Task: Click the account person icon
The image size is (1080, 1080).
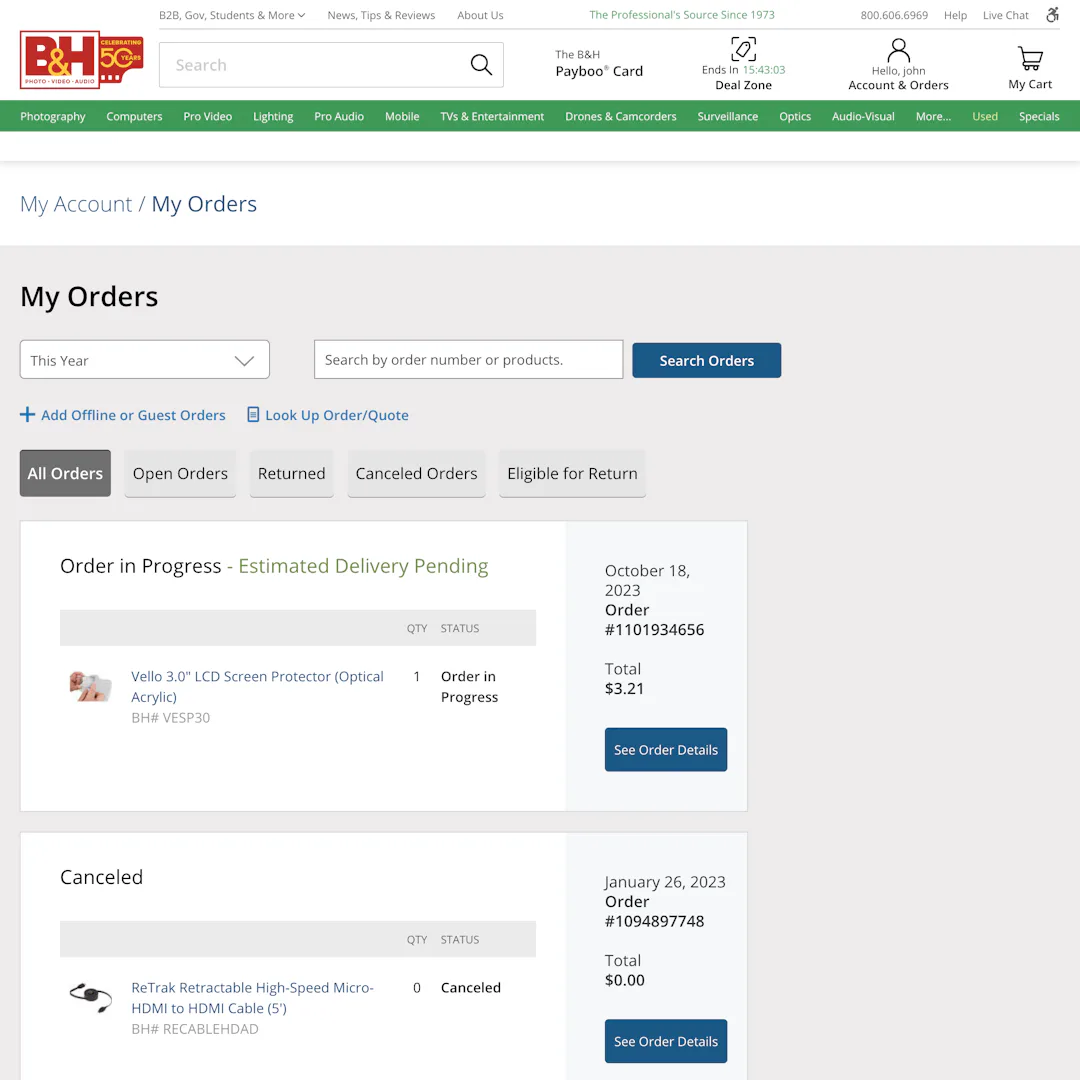Action: tap(898, 50)
